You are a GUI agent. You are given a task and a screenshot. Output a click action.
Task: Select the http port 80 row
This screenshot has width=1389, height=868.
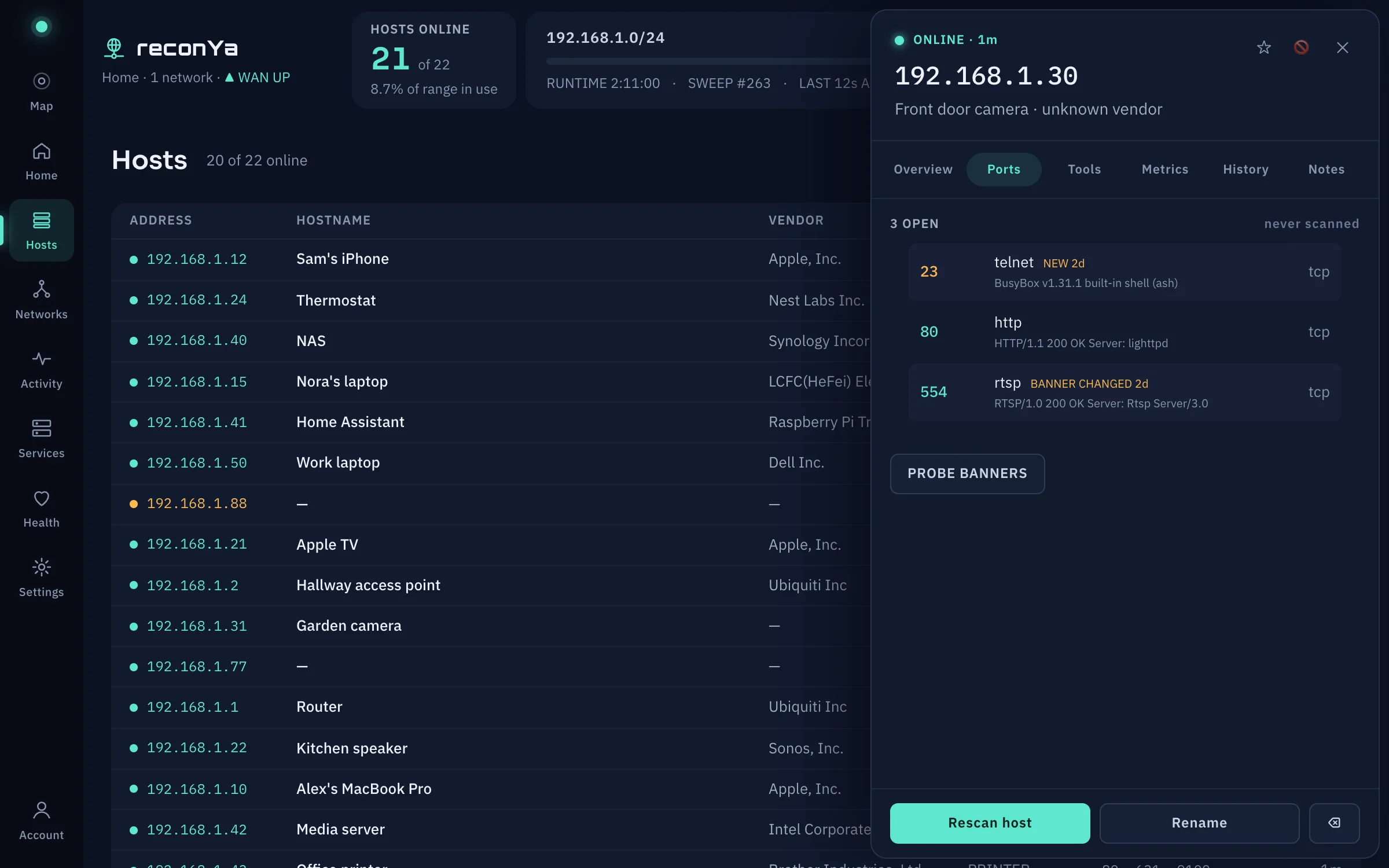click(1125, 332)
